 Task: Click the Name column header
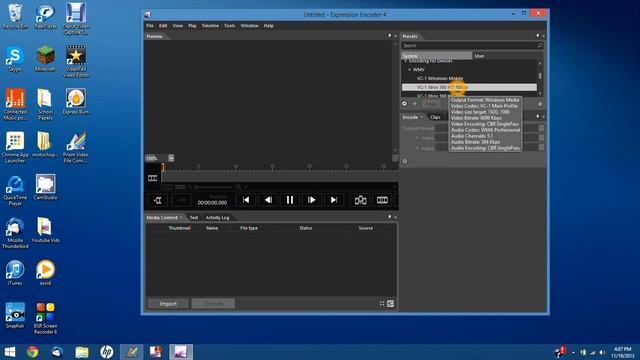pyautogui.click(x=212, y=228)
